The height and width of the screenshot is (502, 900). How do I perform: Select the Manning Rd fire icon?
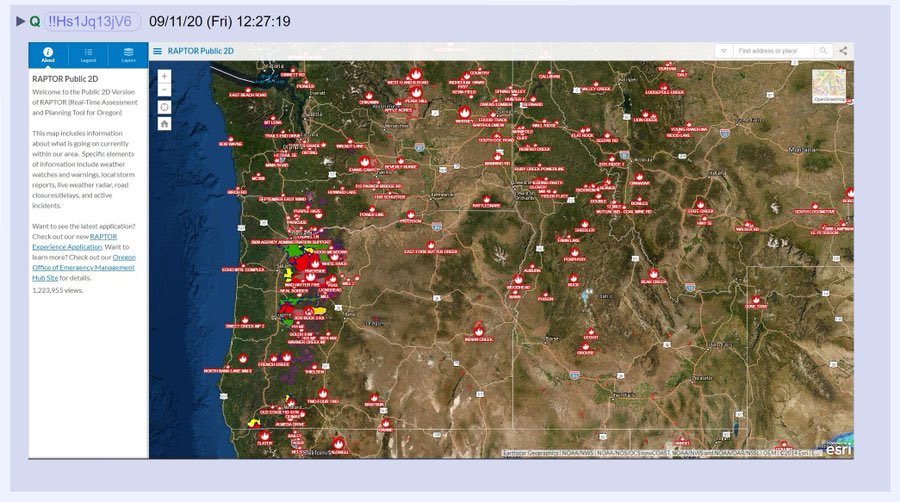click(497, 156)
